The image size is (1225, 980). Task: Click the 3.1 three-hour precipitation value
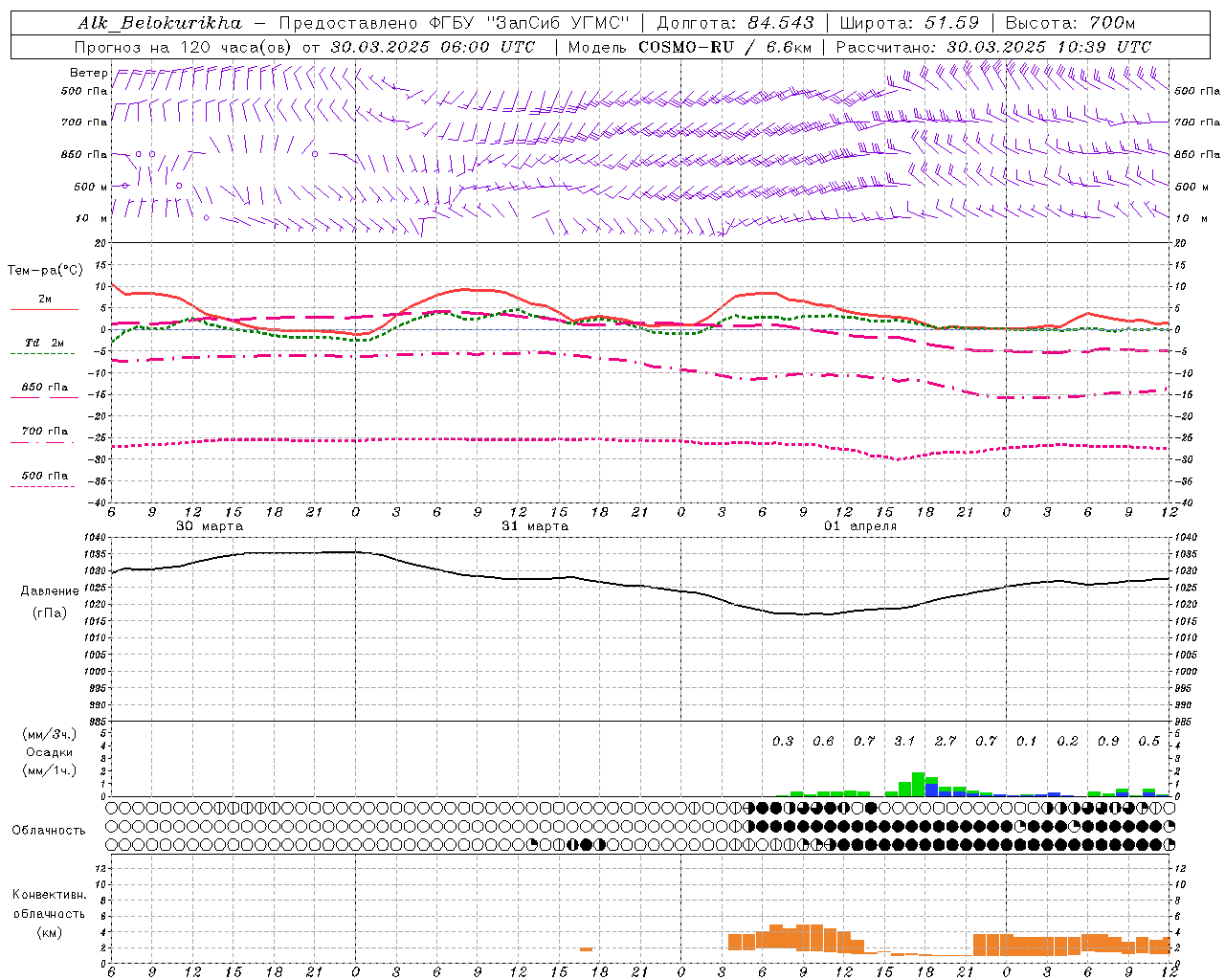[x=904, y=741]
